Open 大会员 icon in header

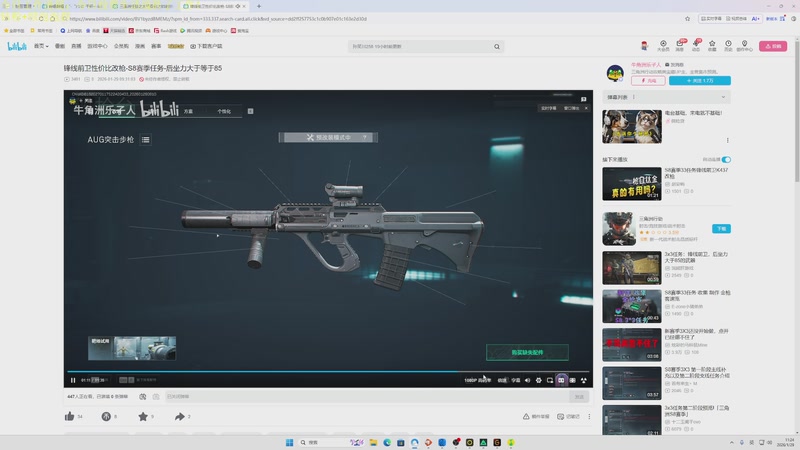pyautogui.click(x=663, y=46)
